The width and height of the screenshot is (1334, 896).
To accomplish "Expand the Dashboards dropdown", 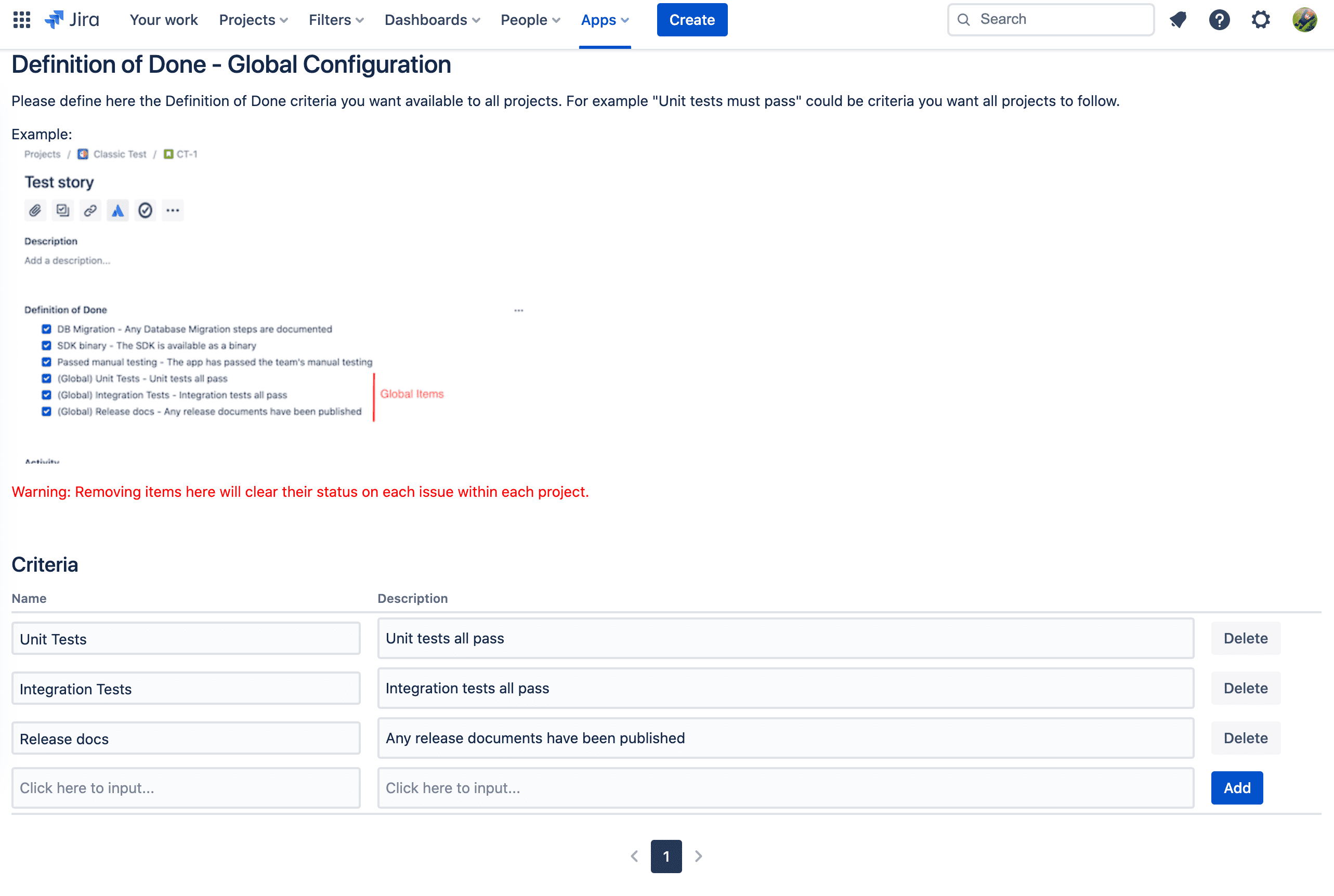I will click(432, 20).
